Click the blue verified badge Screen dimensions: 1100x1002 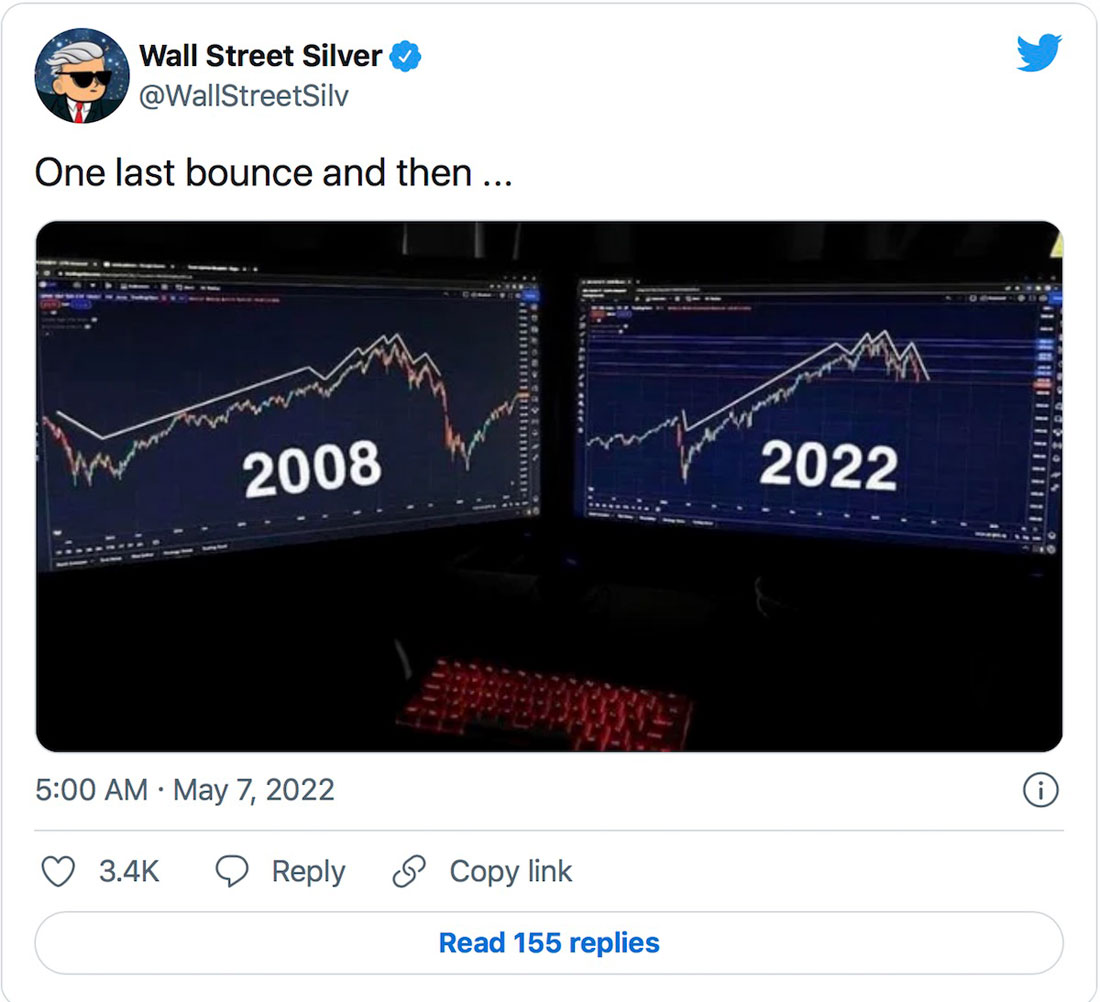click(x=405, y=56)
